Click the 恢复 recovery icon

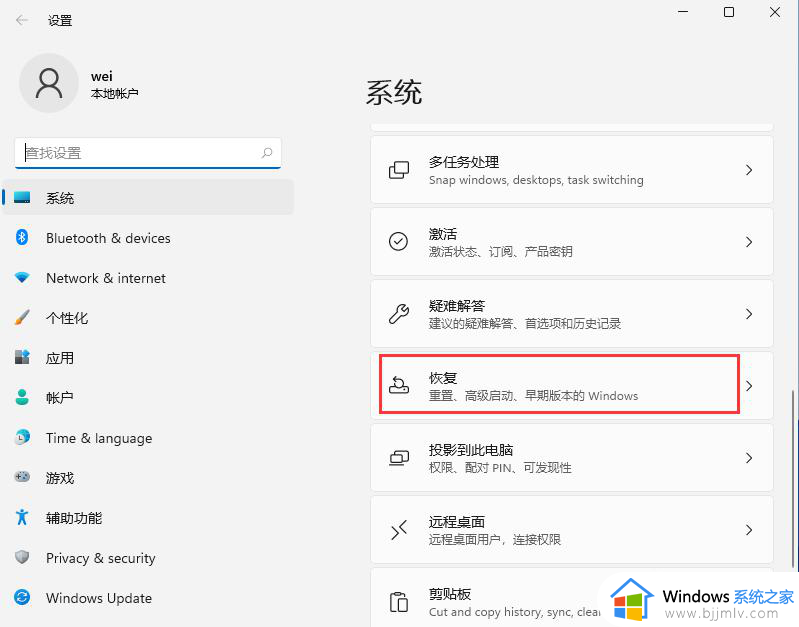[x=398, y=385]
